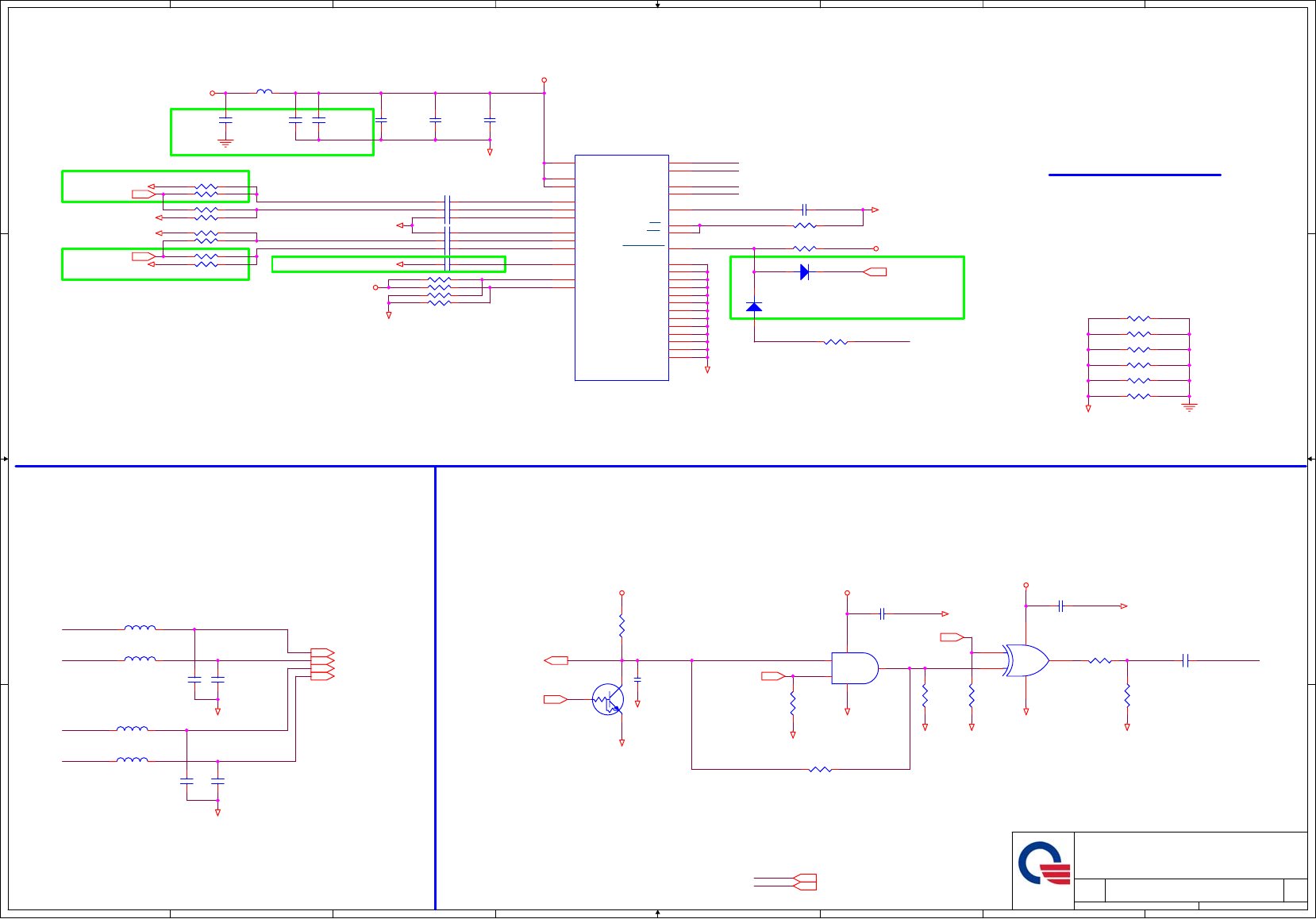1316x919 pixels.
Task: Select the upward-pointing vertical blue diode
Action: [x=754, y=306]
